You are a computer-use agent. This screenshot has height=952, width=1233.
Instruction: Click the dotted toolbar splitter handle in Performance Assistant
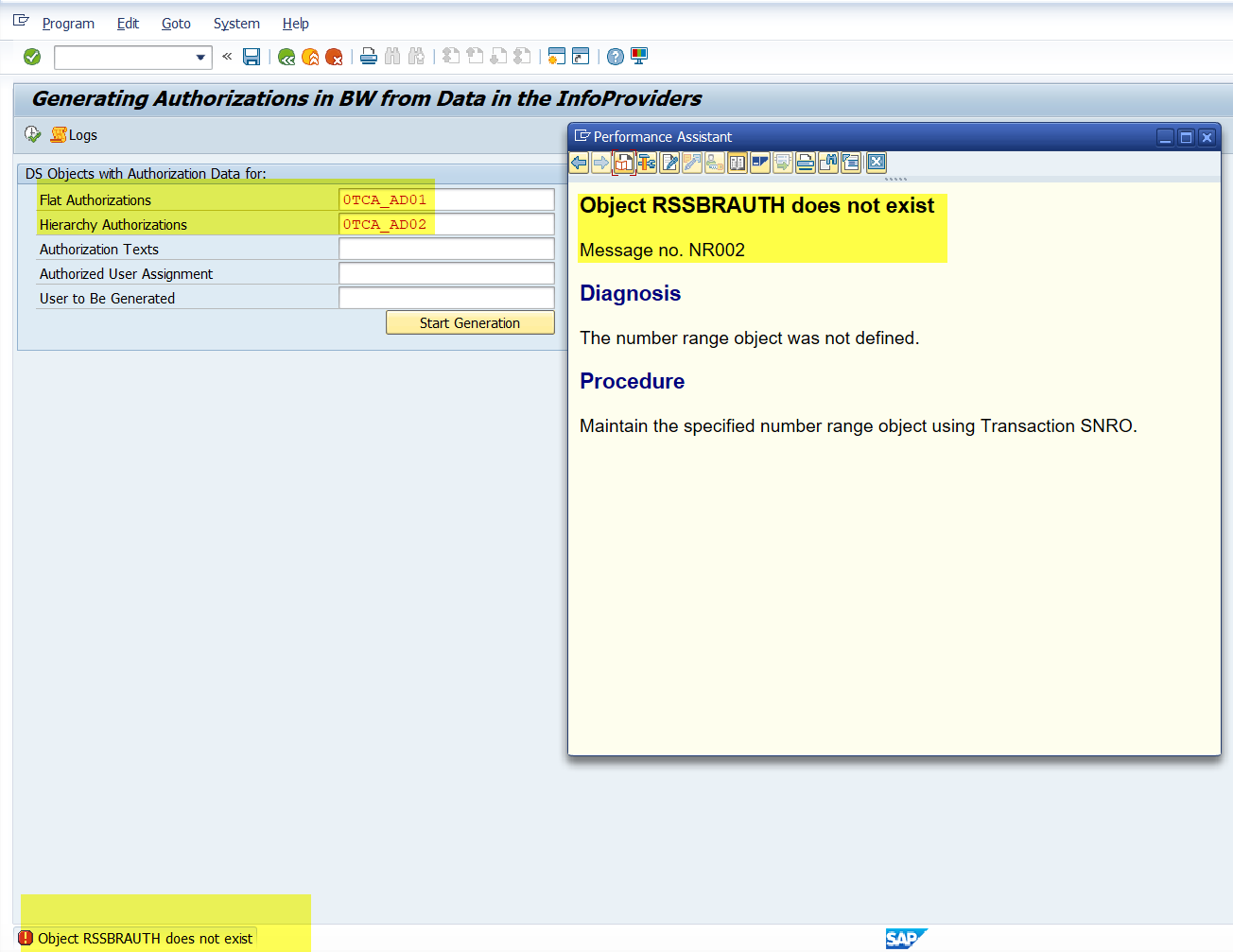895,179
